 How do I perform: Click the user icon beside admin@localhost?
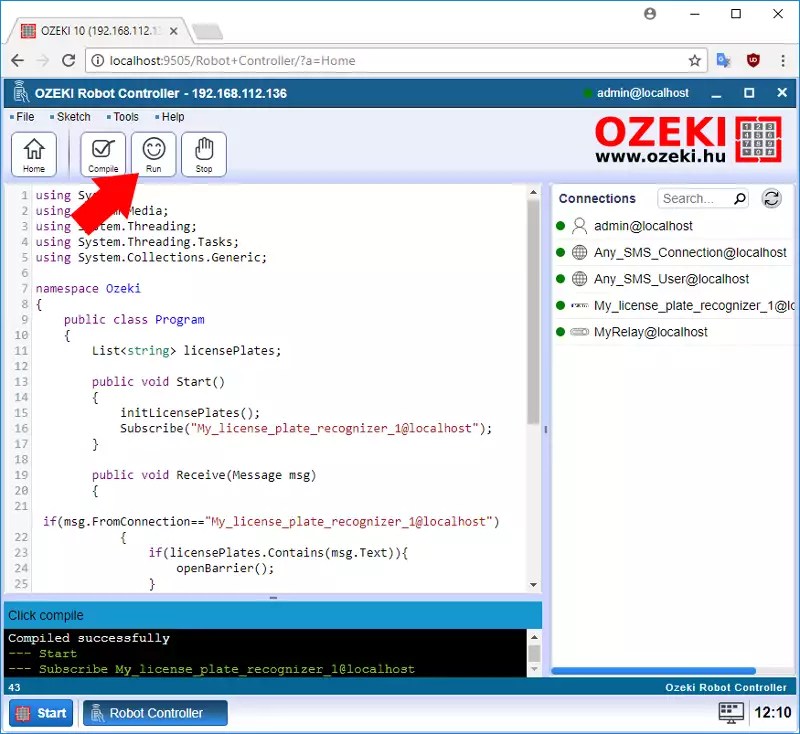(579, 226)
